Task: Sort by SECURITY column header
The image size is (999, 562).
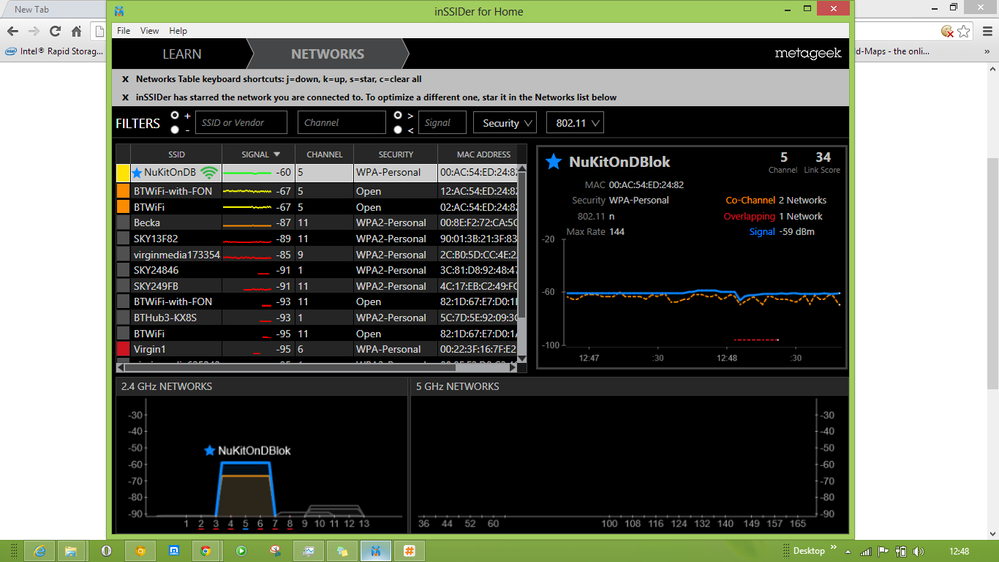Action: click(396, 154)
